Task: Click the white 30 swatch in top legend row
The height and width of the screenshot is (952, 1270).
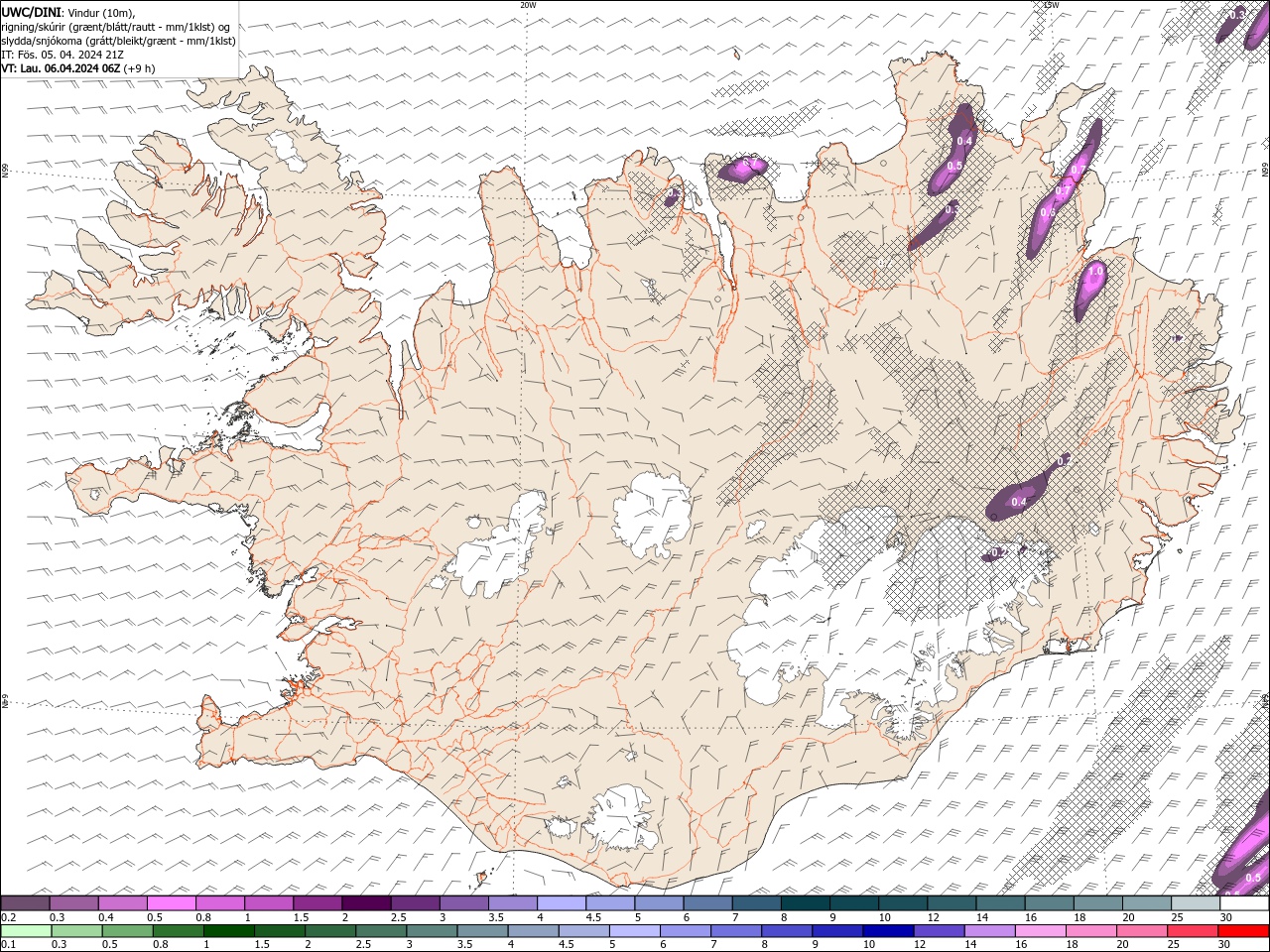Action: tap(1244, 903)
